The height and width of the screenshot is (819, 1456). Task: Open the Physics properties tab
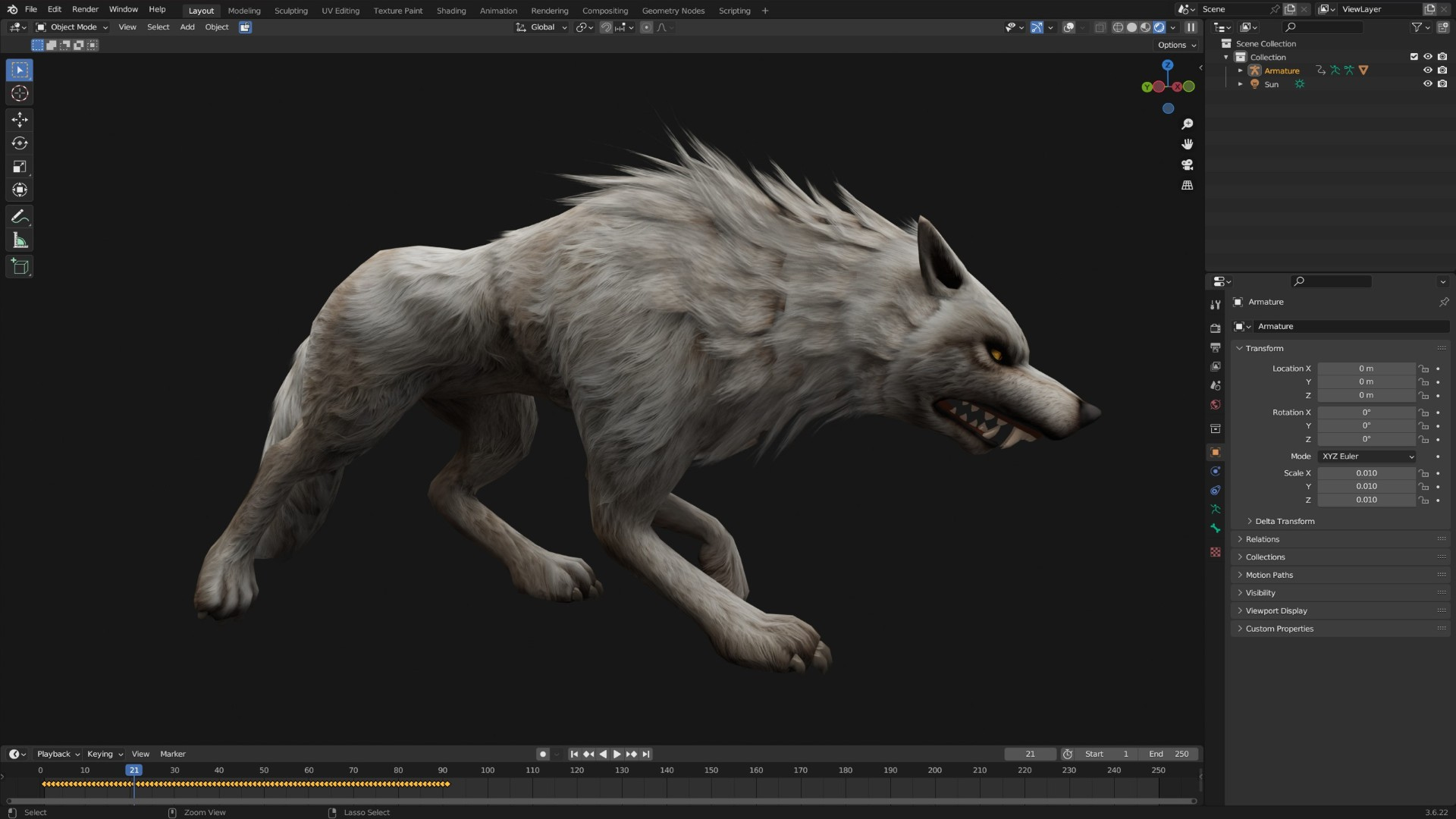[1216, 471]
